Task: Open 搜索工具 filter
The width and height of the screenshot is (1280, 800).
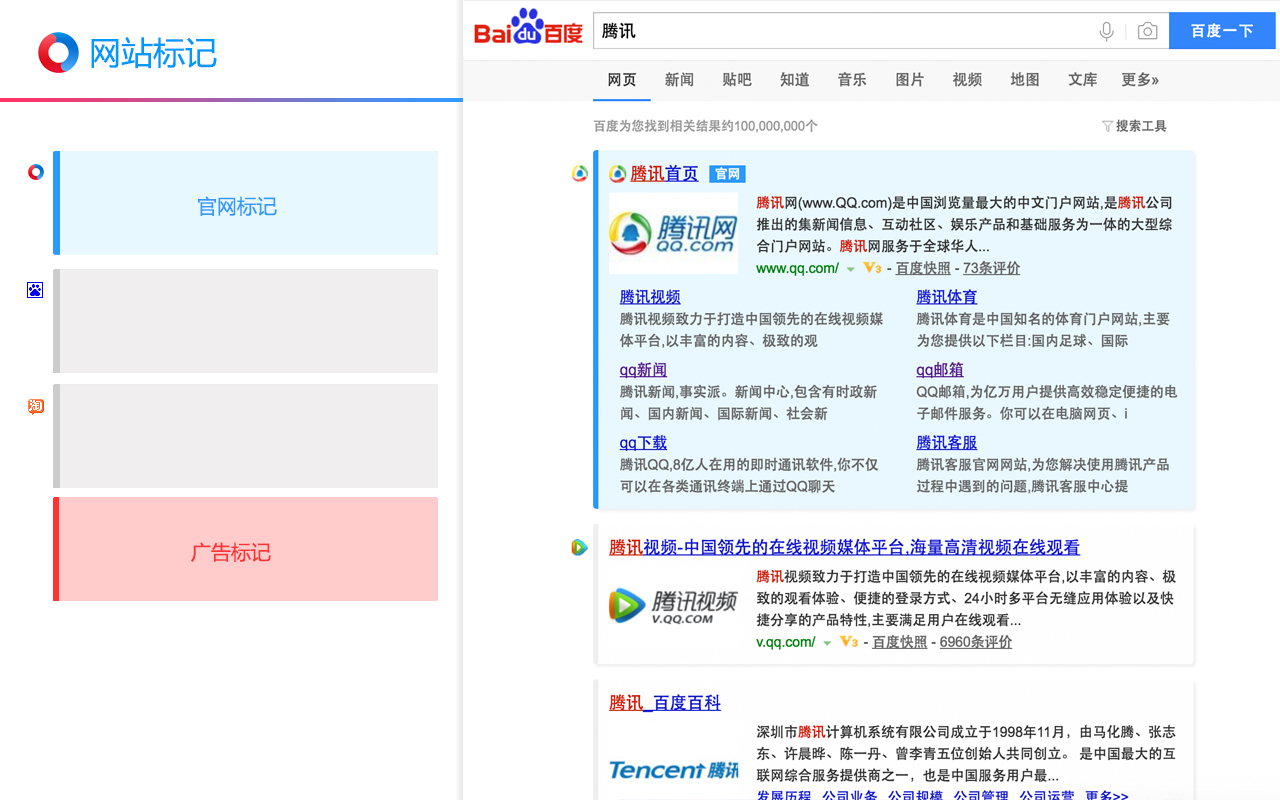Action: tap(1134, 126)
